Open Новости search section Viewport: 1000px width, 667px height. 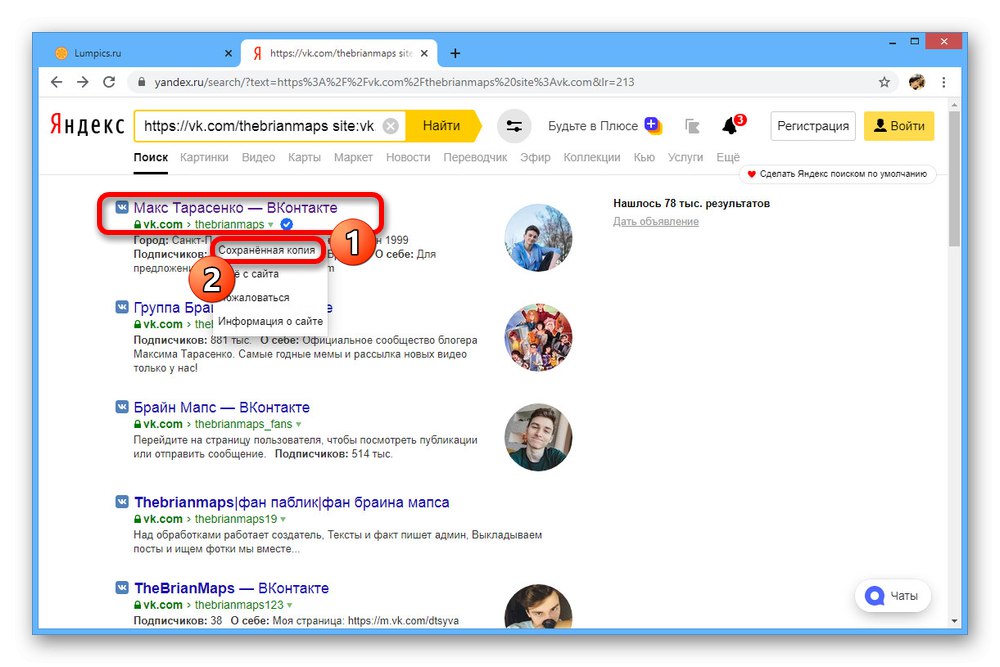(x=408, y=158)
